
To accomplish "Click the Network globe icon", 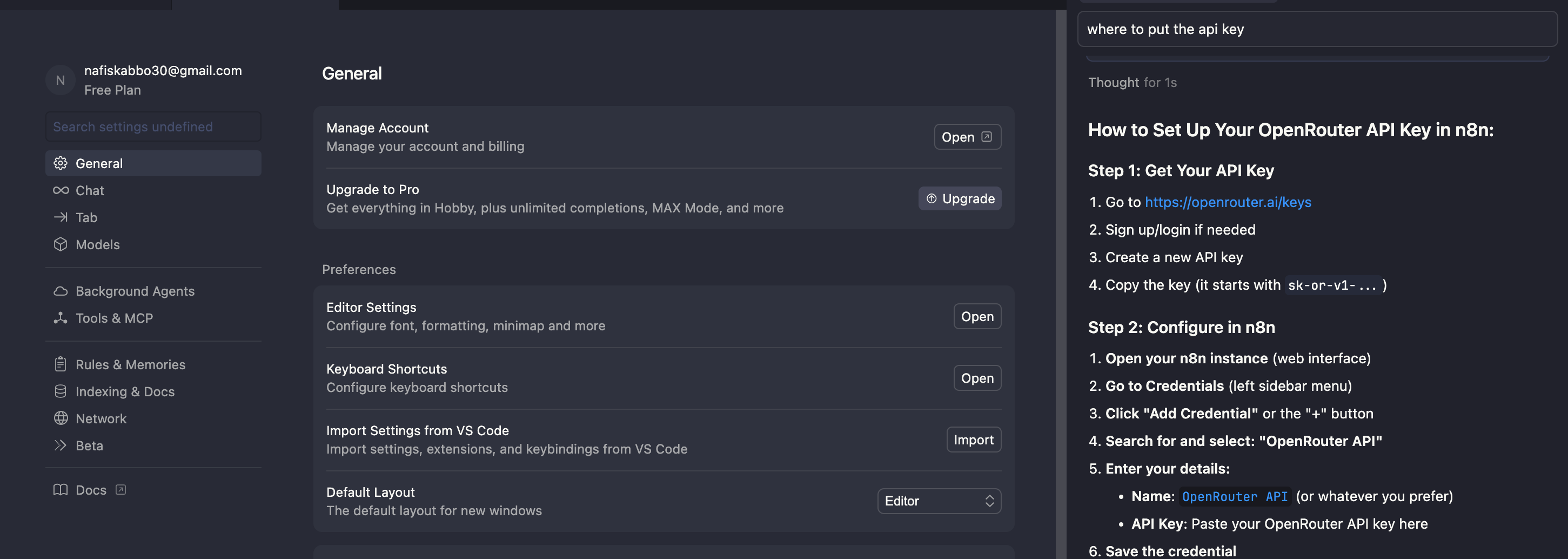I will click(x=61, y=418).
